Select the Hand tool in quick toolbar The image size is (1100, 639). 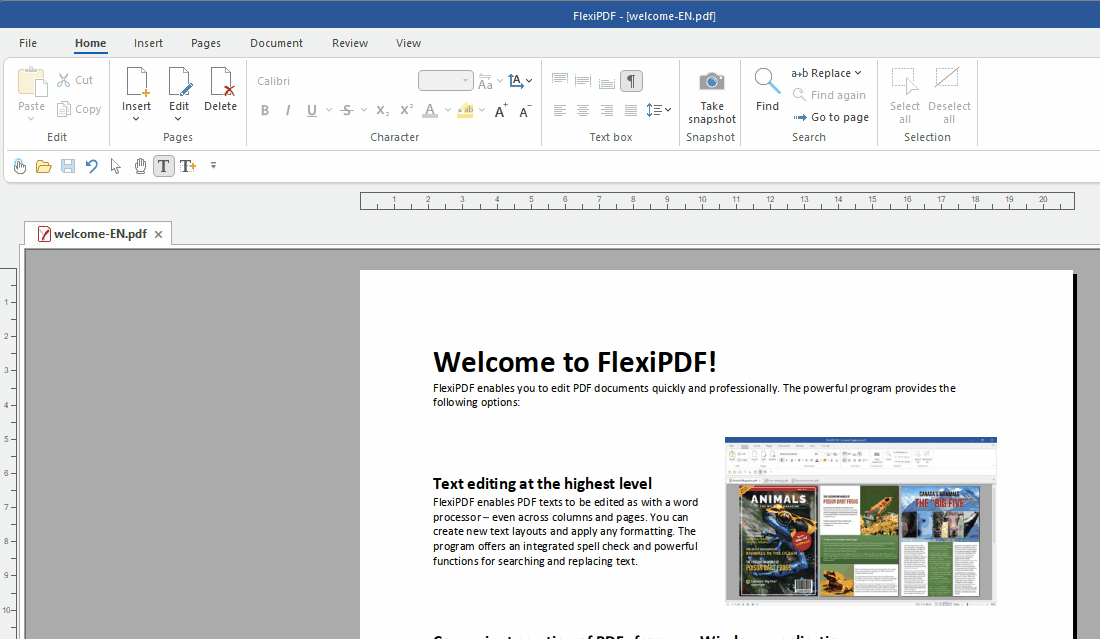pyautogui.click(x=140, y=166)
